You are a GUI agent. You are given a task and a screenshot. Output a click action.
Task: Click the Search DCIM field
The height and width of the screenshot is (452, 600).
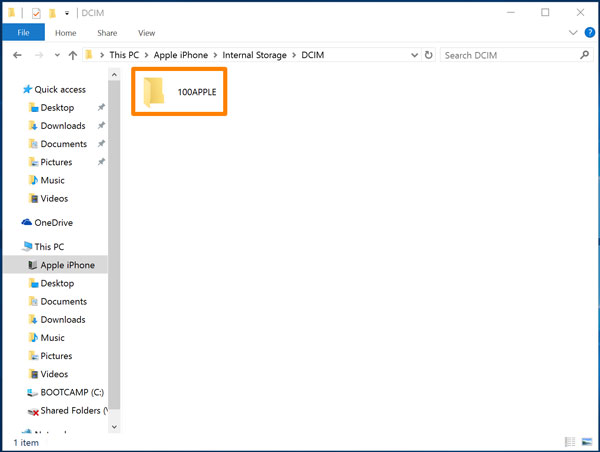(x=516, y=55)
